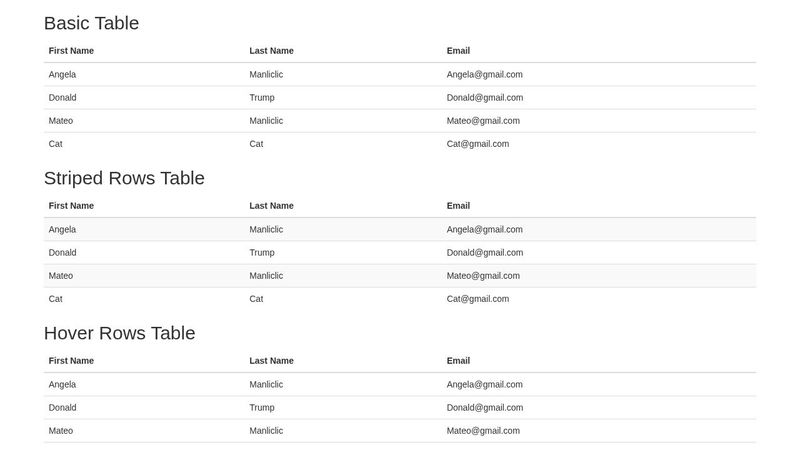Click First Name header in Basic Table
The height and width of the screenshot is (450, 800).
pos(71,51)
